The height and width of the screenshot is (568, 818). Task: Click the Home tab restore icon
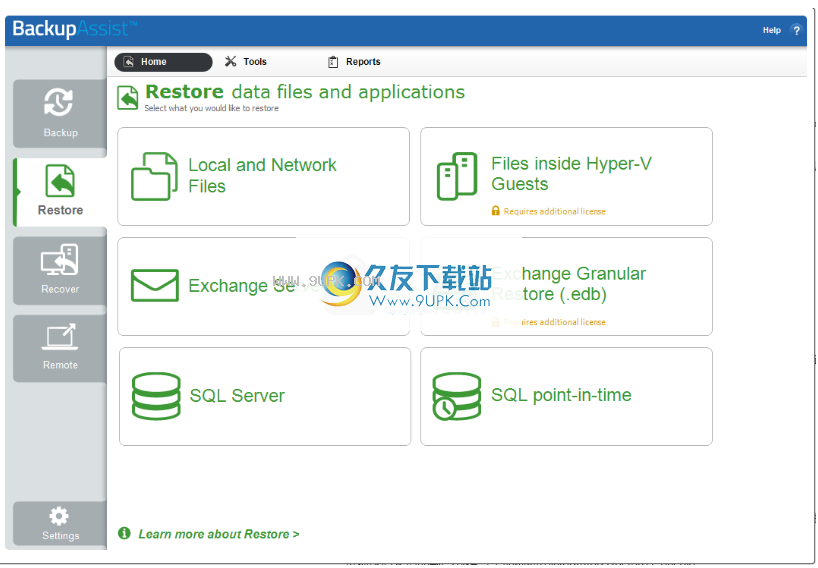128,62
